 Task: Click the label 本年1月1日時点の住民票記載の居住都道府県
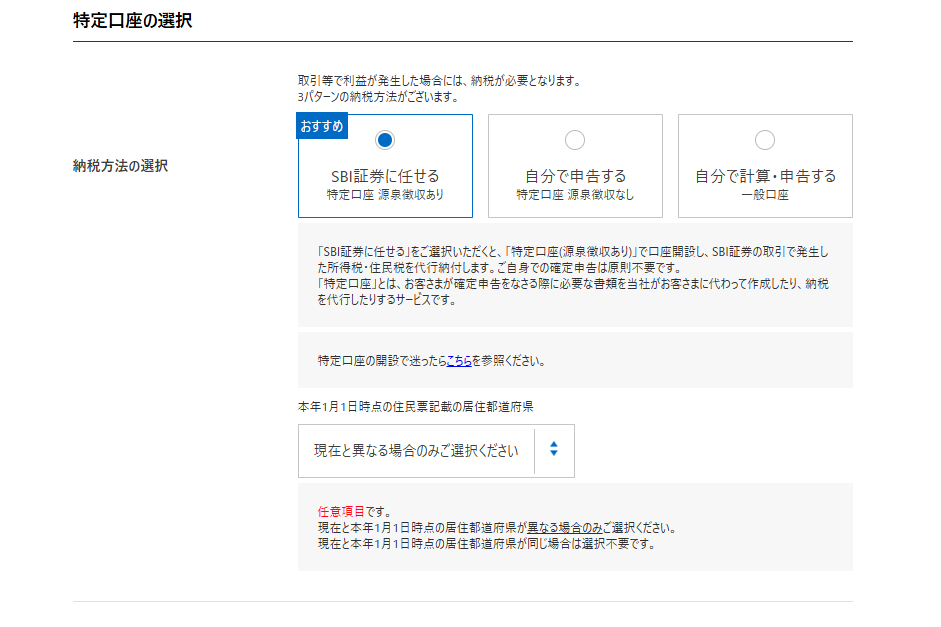[415, 407]
